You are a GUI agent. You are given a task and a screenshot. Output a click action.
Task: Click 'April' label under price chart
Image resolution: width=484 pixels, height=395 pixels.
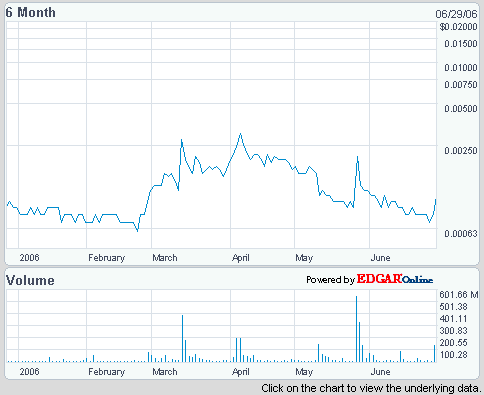click(241, 258)
